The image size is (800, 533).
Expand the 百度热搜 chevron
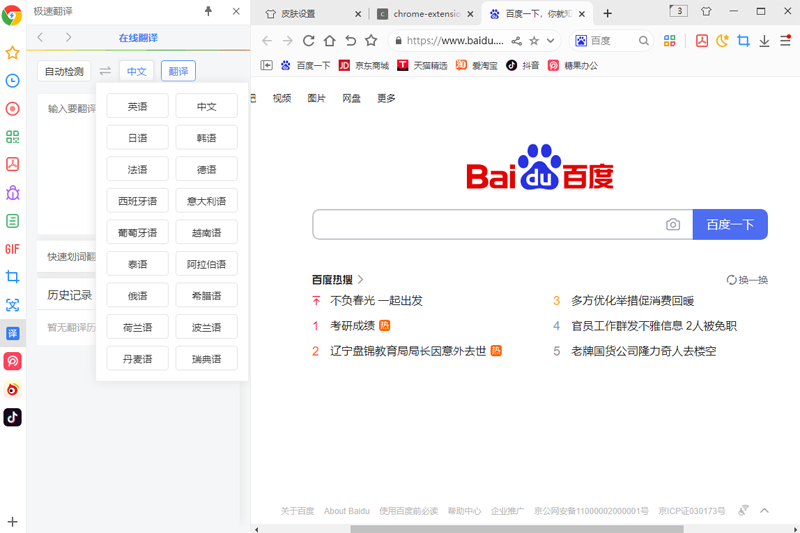click(360, 280)
